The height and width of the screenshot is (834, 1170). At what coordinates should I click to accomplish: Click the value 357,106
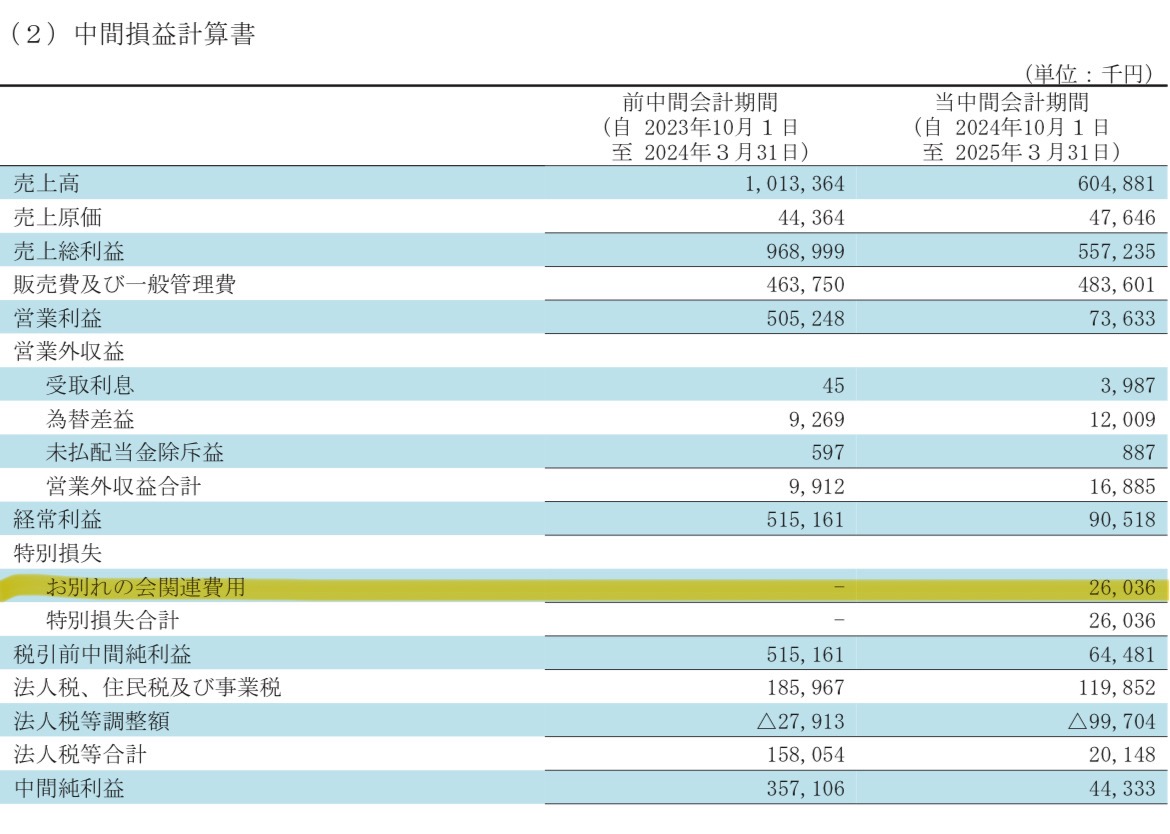click(805, 788)
